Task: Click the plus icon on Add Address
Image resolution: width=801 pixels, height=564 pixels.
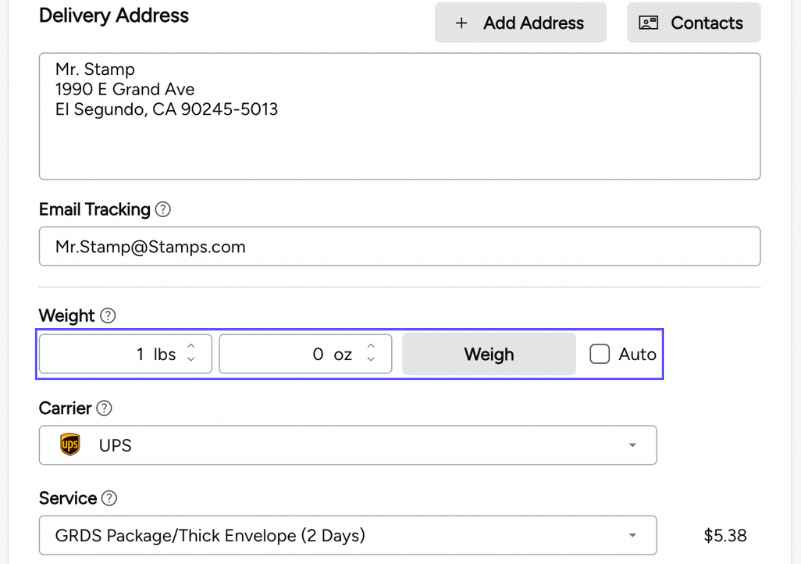Action: tap(461, 23)
